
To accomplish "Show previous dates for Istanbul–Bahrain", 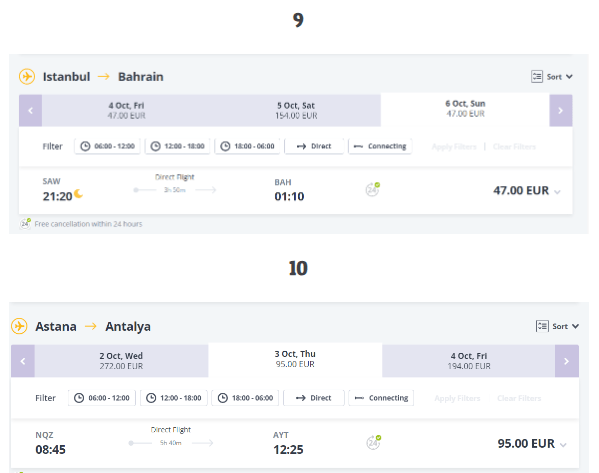I will point(31,110).
